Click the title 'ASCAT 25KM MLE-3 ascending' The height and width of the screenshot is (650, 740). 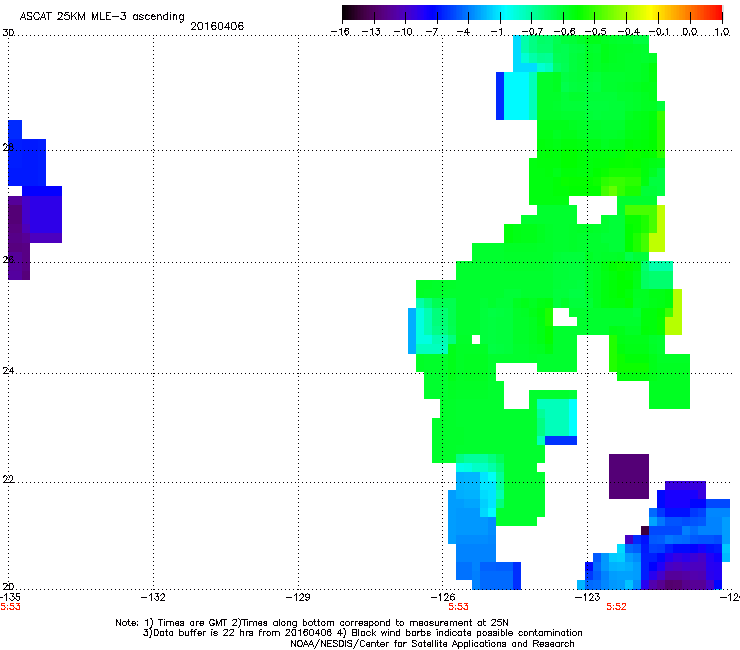click(x=102, y=16)
